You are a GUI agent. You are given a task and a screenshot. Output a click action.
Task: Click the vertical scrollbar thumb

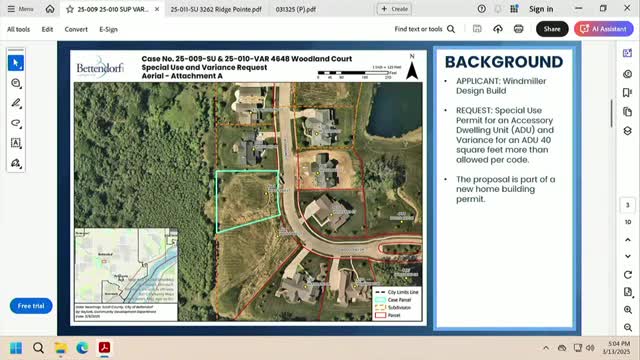coord(611,113)
